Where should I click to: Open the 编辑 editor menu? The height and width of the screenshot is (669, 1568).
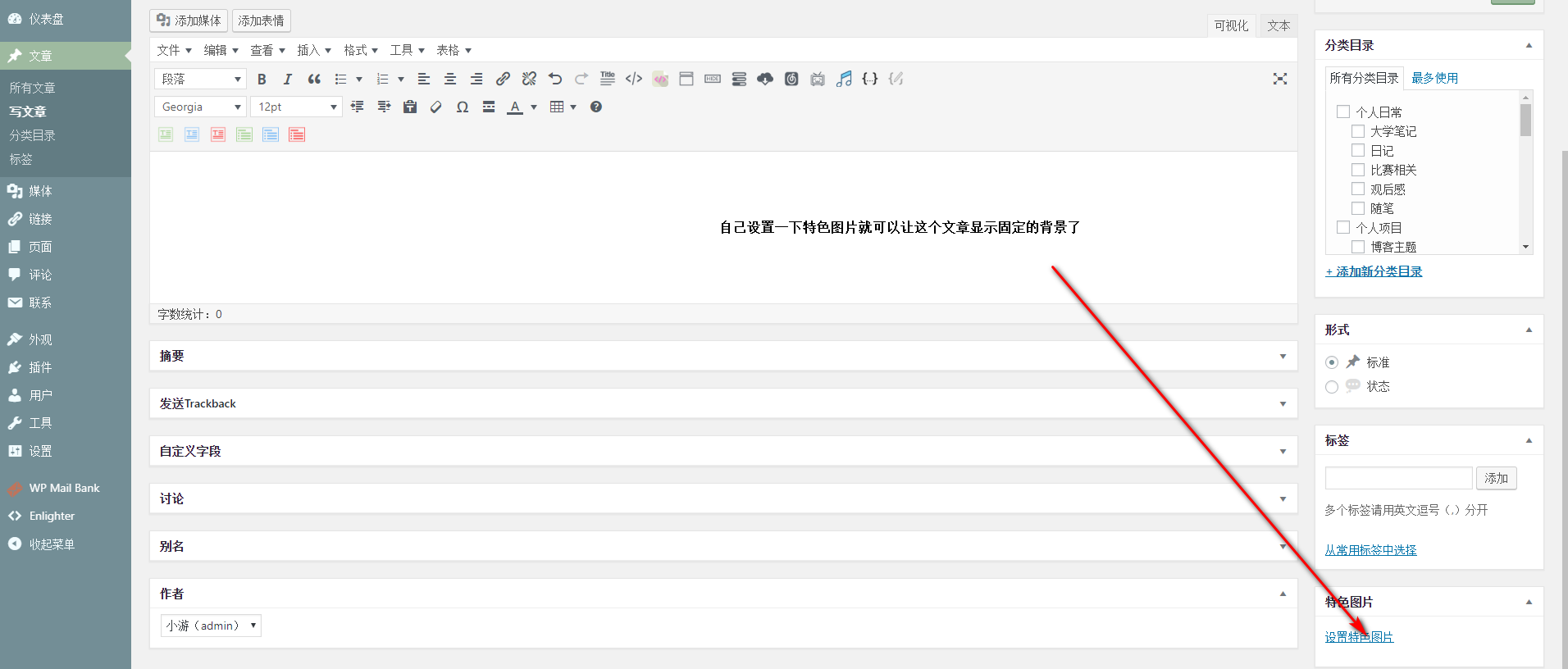(x=221, y=50)
